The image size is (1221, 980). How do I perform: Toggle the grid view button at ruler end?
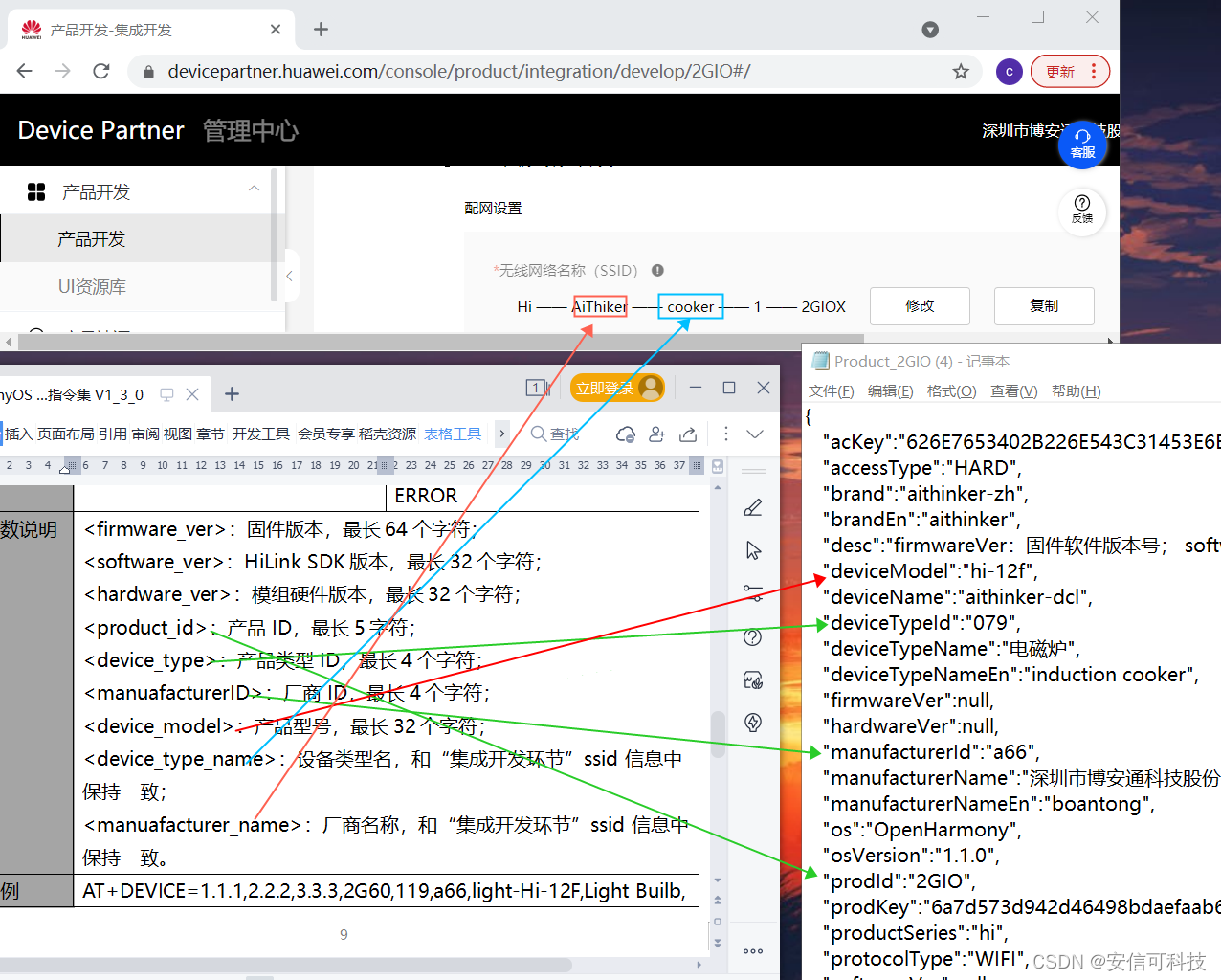(x=697, y=466)
